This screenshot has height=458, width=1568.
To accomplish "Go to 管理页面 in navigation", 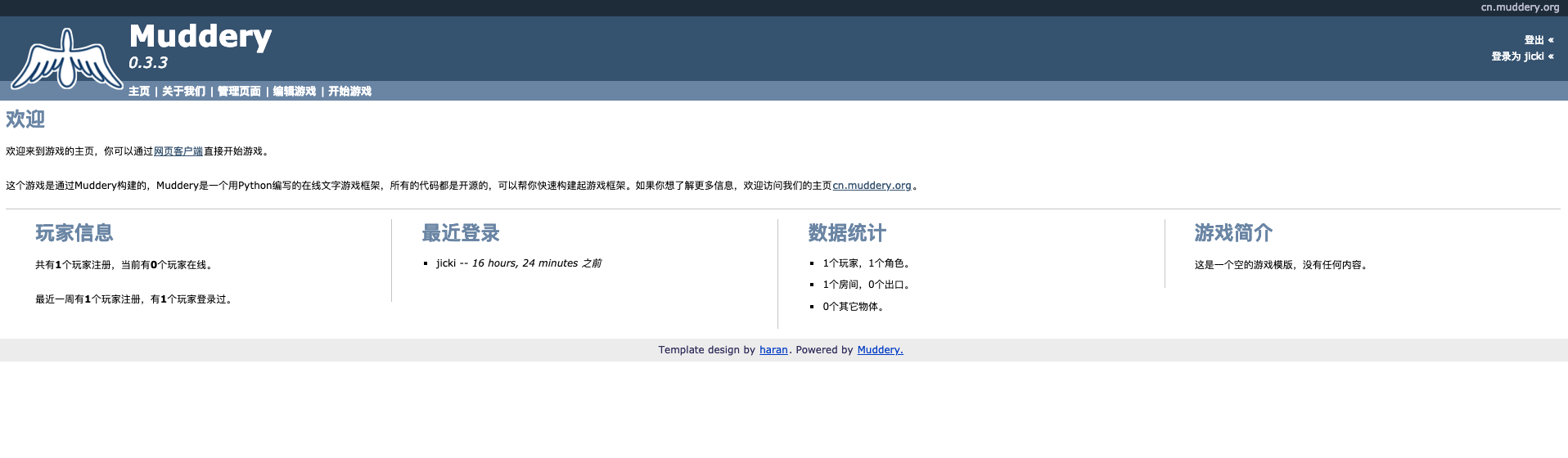I will click(x=239, y=92).
